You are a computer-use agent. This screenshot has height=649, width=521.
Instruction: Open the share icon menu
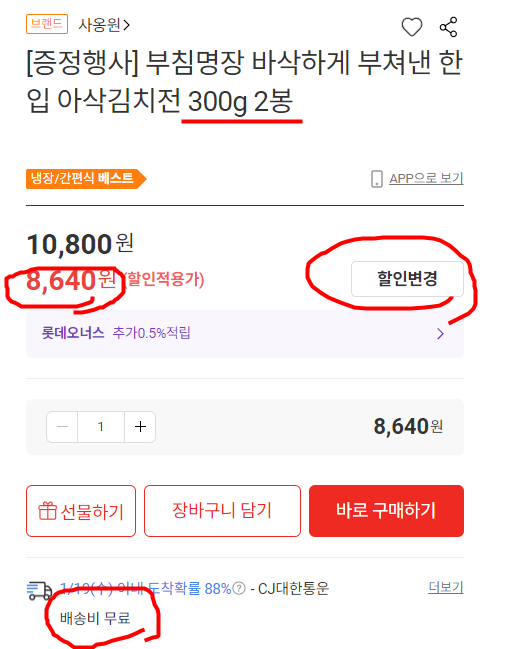[x=448, y=27]
